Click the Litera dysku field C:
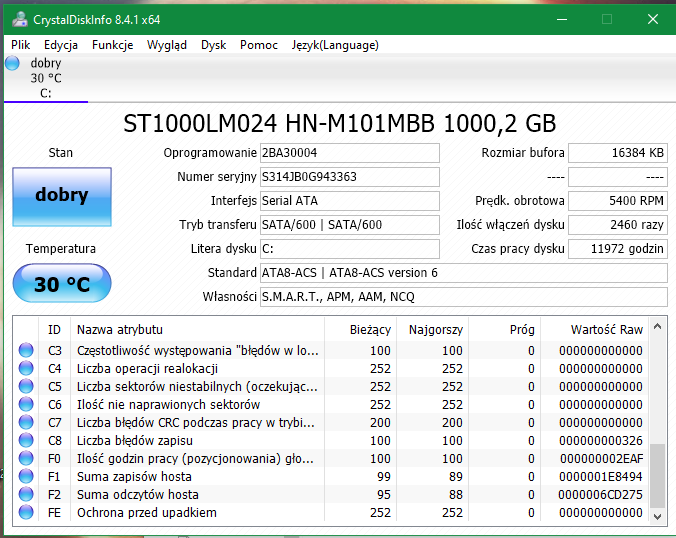 point(350,249)
